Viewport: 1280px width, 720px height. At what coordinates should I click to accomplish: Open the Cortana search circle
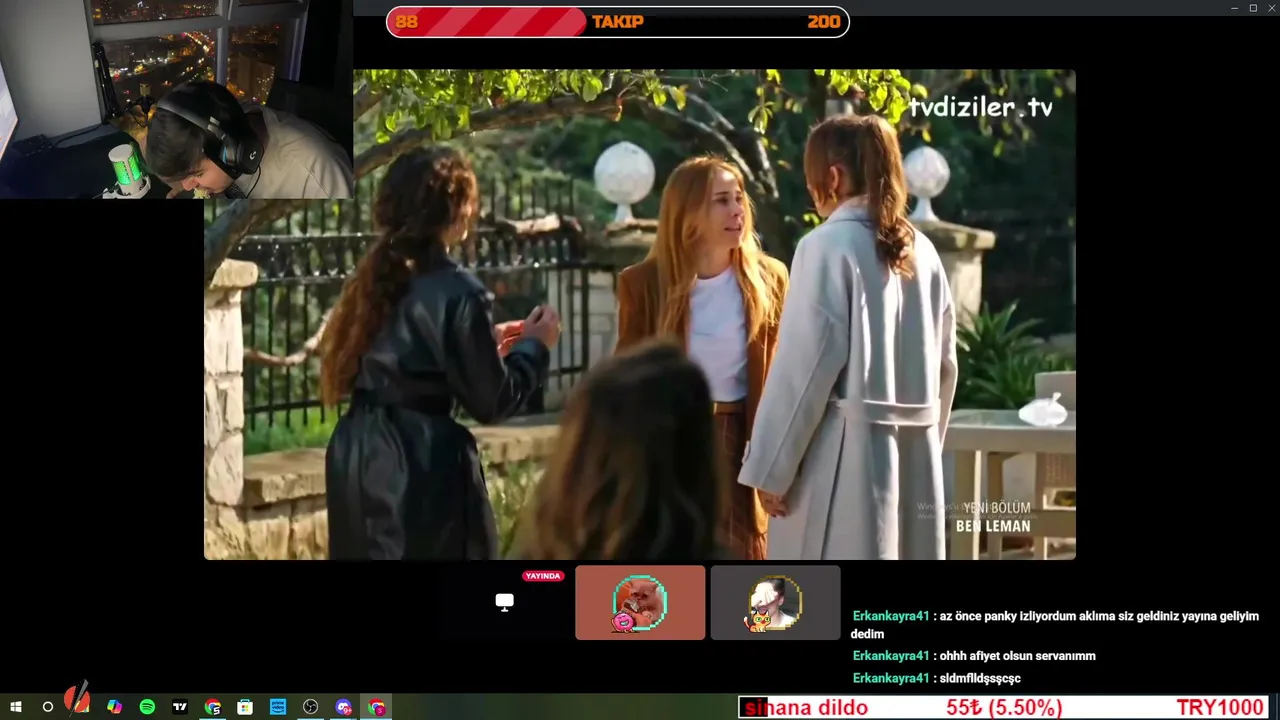coord(47,707)
